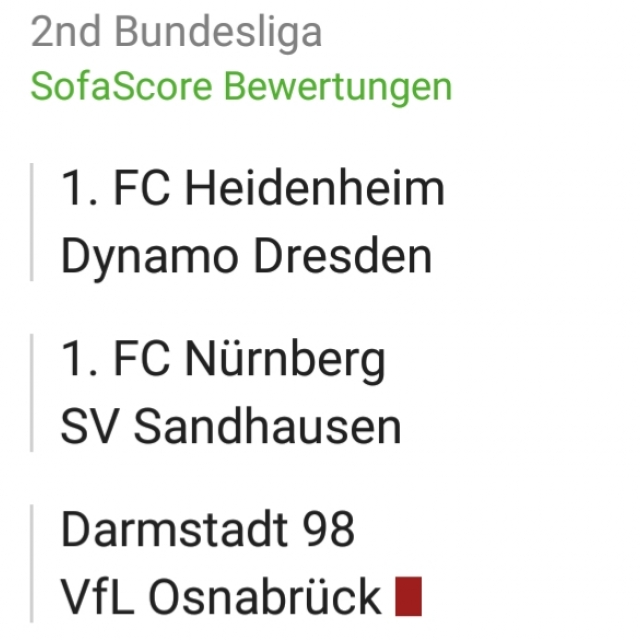Viewport: 640px width, 640px height.
Task: Click the word Sandhausen in second match
Action: click(267, 427)
